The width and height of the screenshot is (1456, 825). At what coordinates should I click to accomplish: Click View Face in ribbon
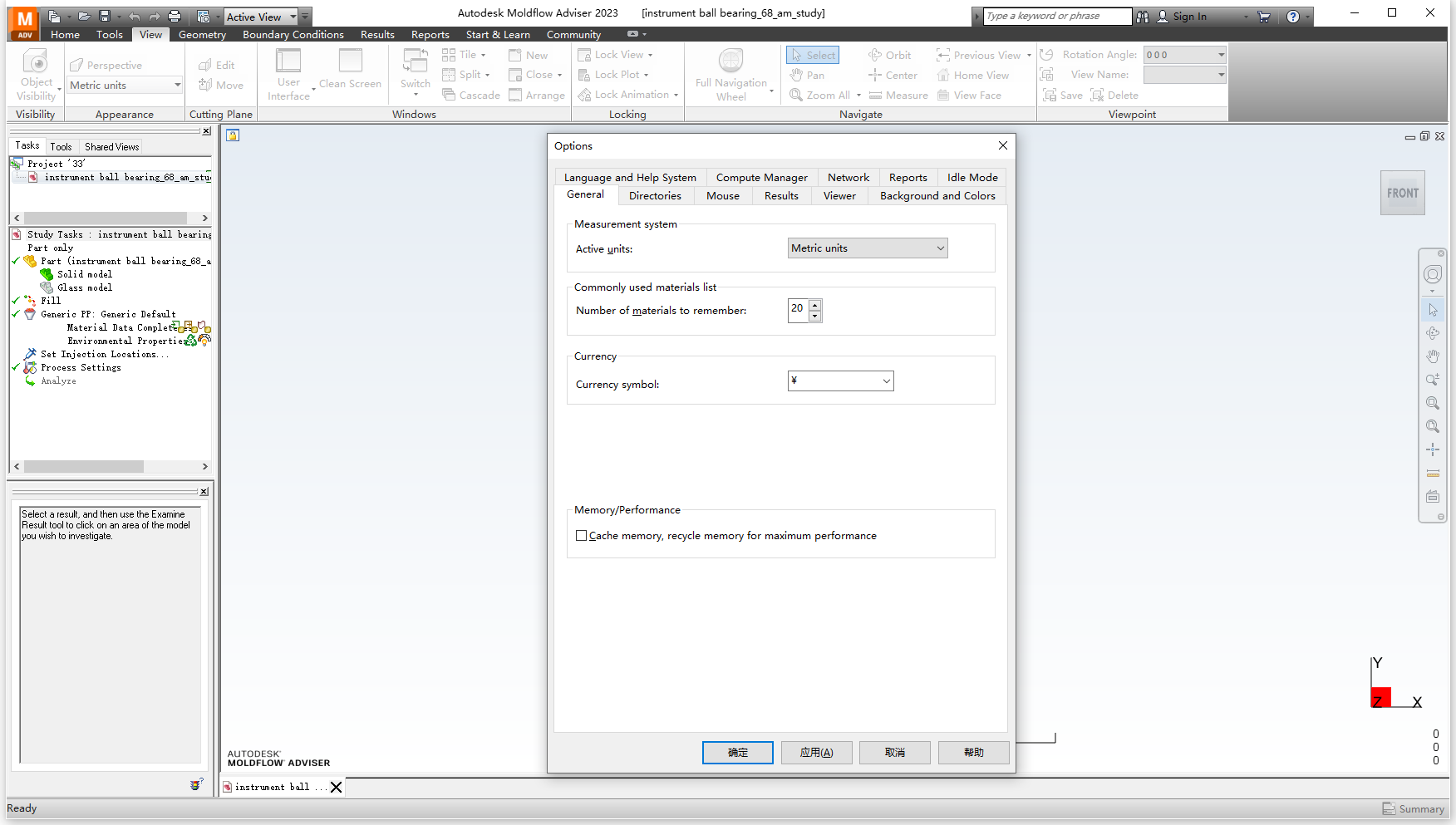[969, 95]
